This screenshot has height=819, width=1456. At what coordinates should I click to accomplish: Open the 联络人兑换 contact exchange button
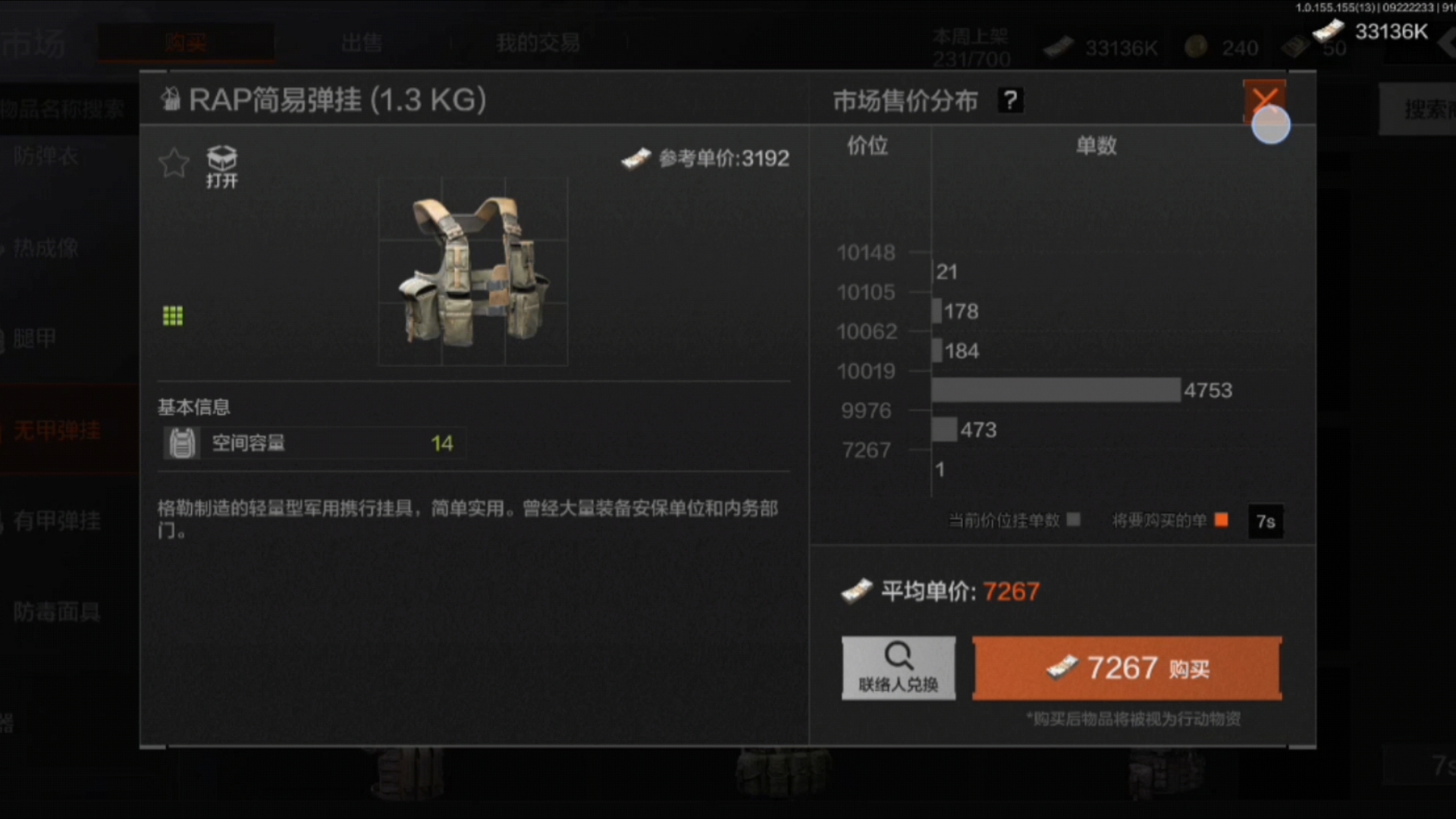(x=899, y=668)
